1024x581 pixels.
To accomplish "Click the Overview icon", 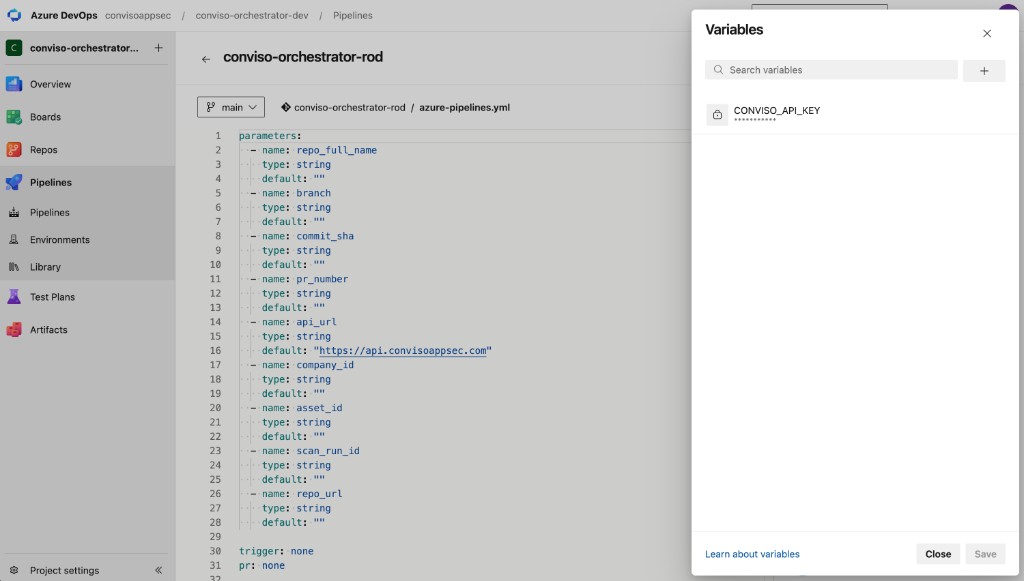I will coord(14,84).
